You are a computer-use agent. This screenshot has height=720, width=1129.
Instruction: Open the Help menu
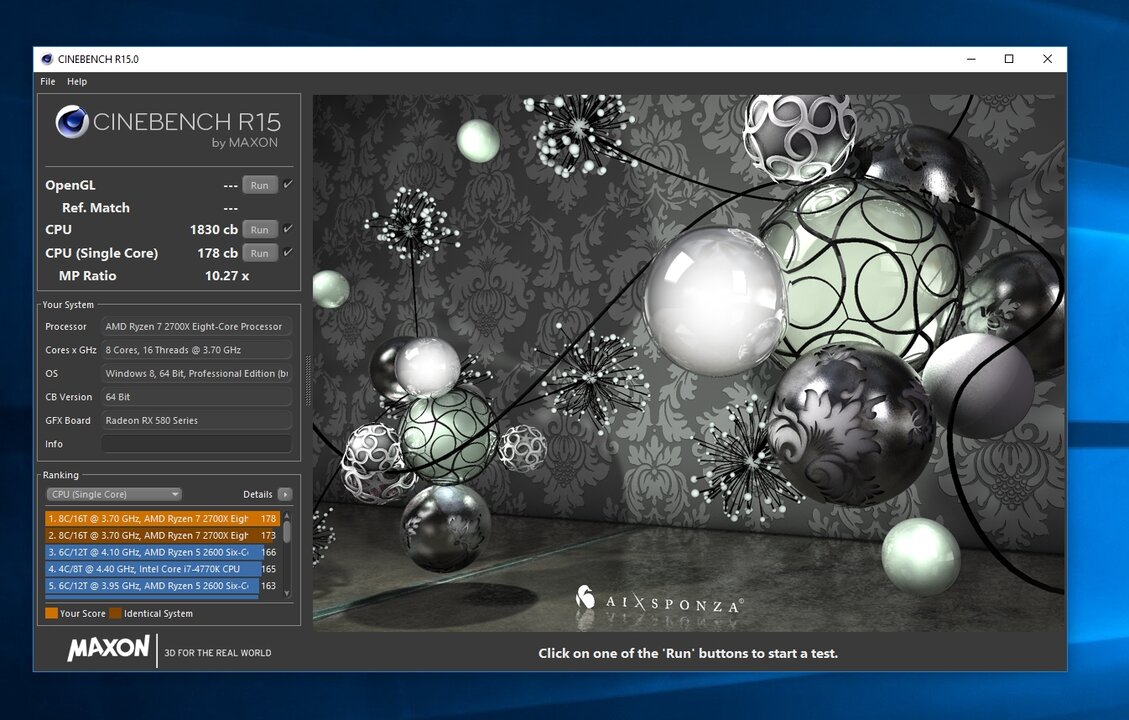[x=77, y=81]
